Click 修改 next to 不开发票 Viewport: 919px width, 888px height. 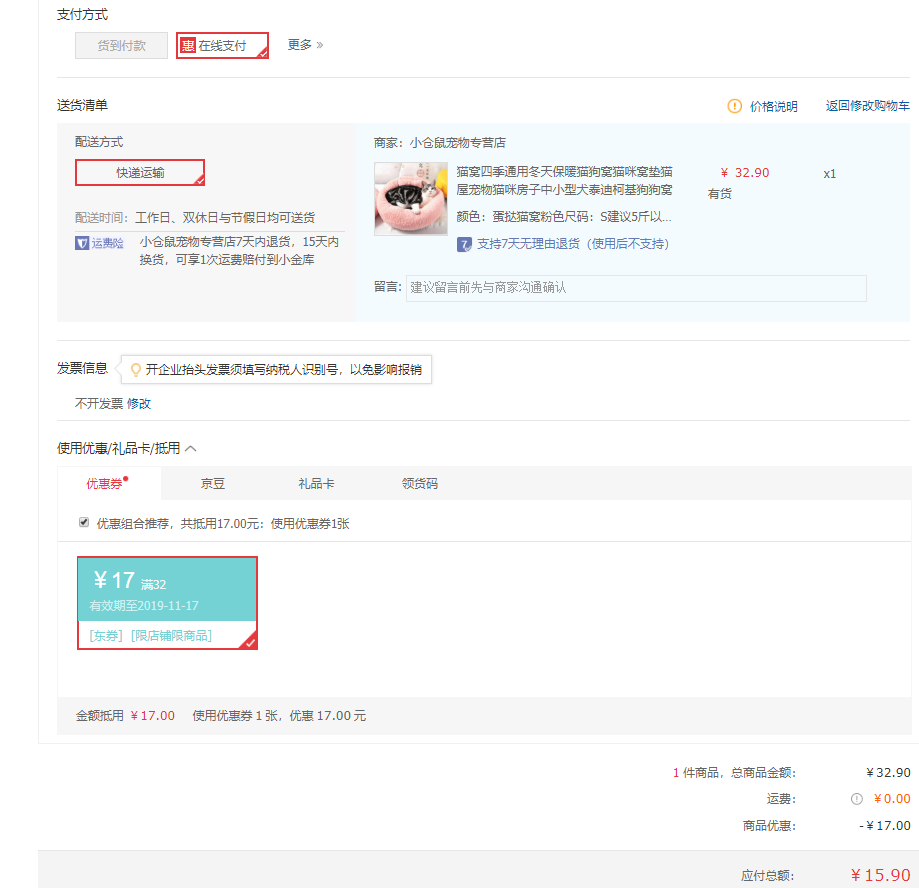pyautogui.click(x=139, y=404)
